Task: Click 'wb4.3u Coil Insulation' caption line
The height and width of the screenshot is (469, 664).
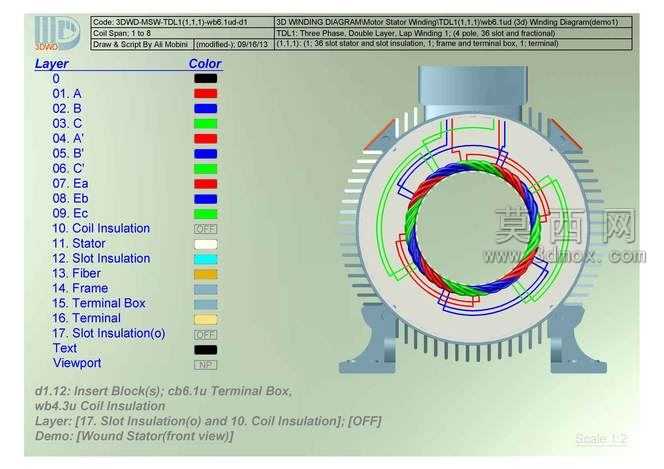Action: click(100, 406)
